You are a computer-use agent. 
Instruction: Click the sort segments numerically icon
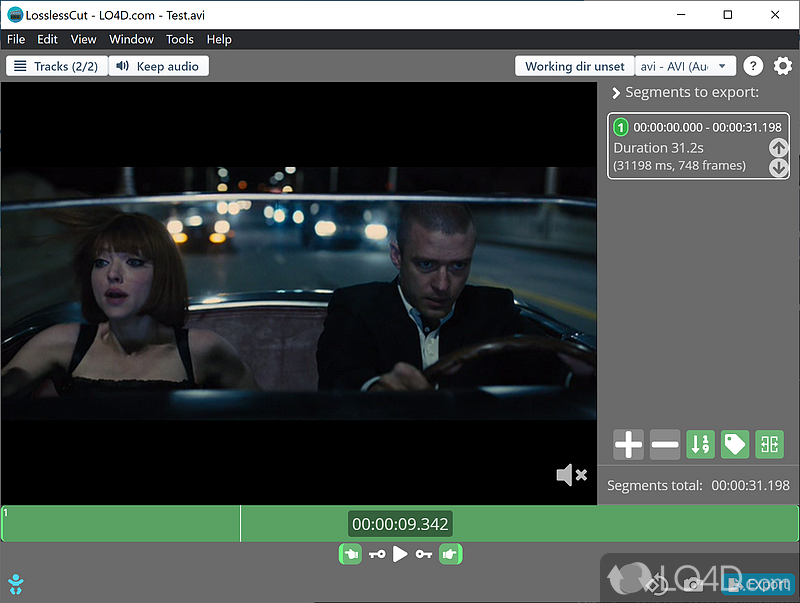tap(700, 445)
